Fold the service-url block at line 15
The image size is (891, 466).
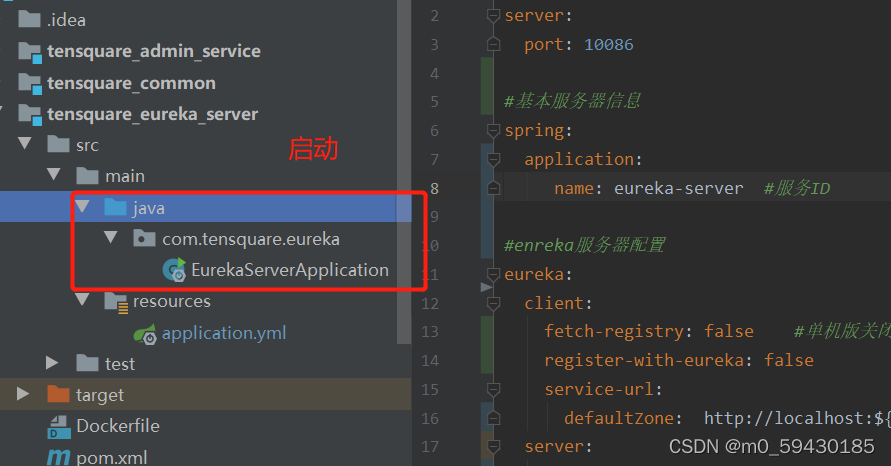493,389
